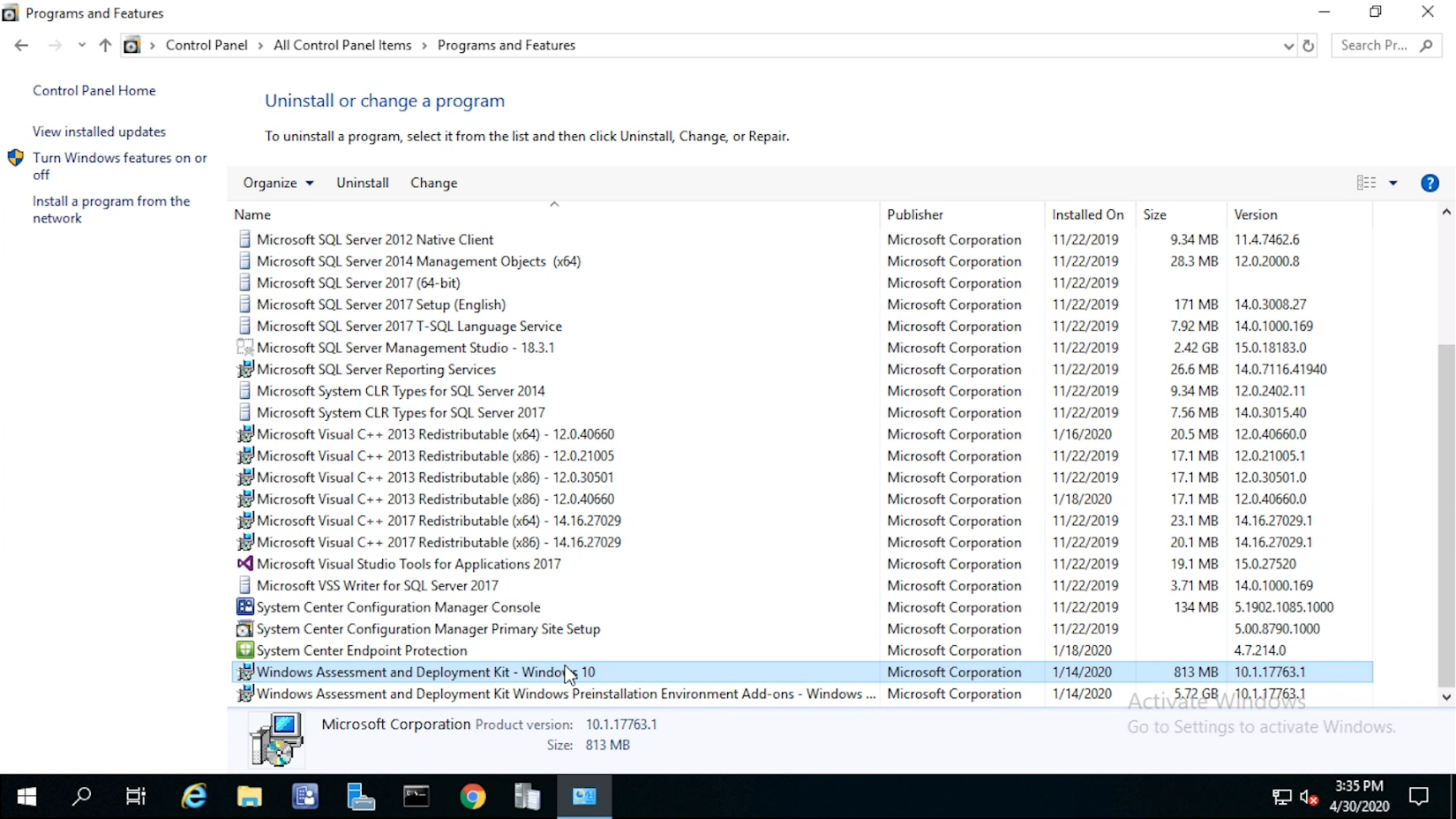Open File Explorer from taskbar
The image size is (1456, 819).
(x=249, y=797)
